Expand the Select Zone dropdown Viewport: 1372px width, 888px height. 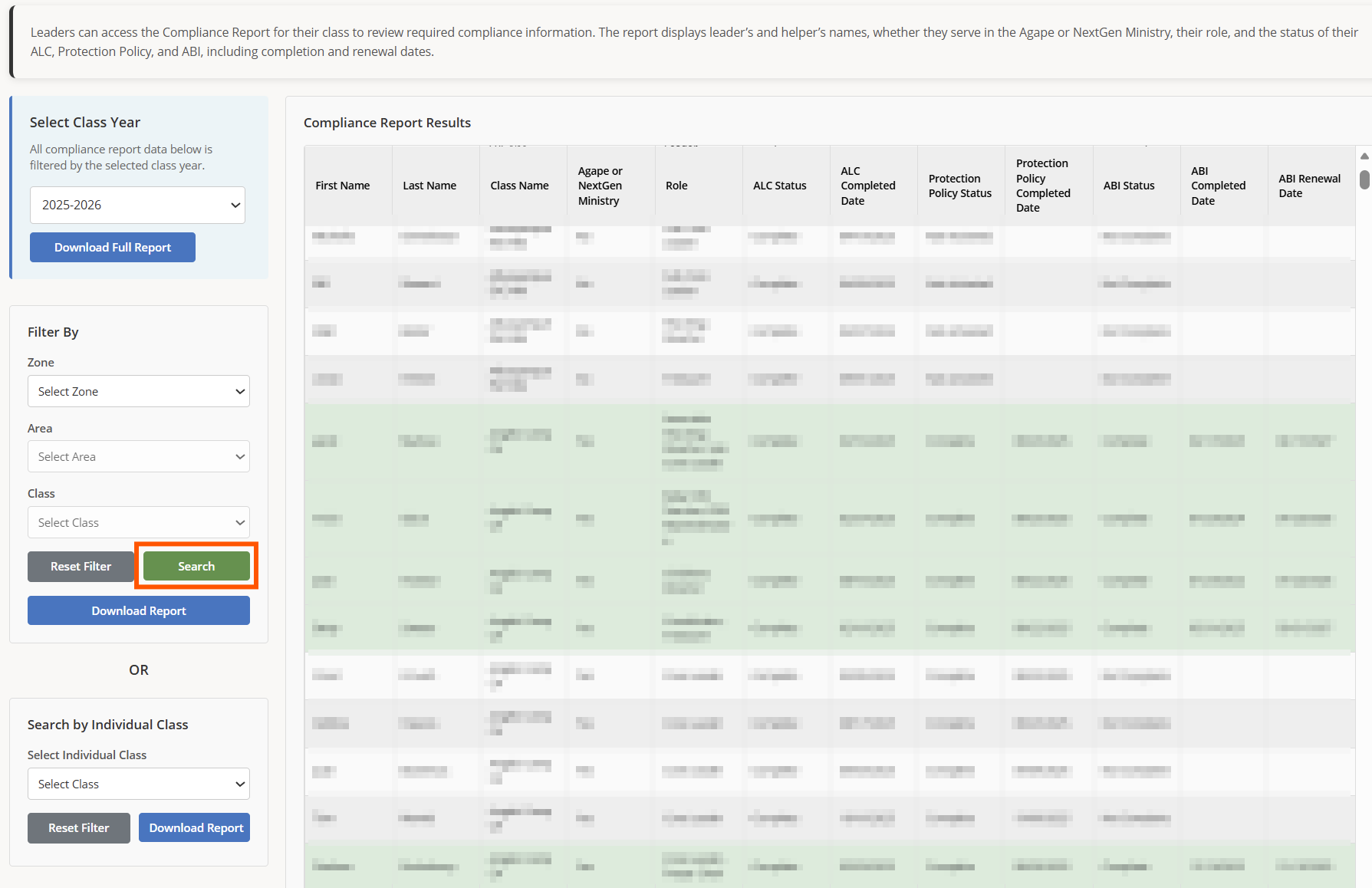point(139,392)
